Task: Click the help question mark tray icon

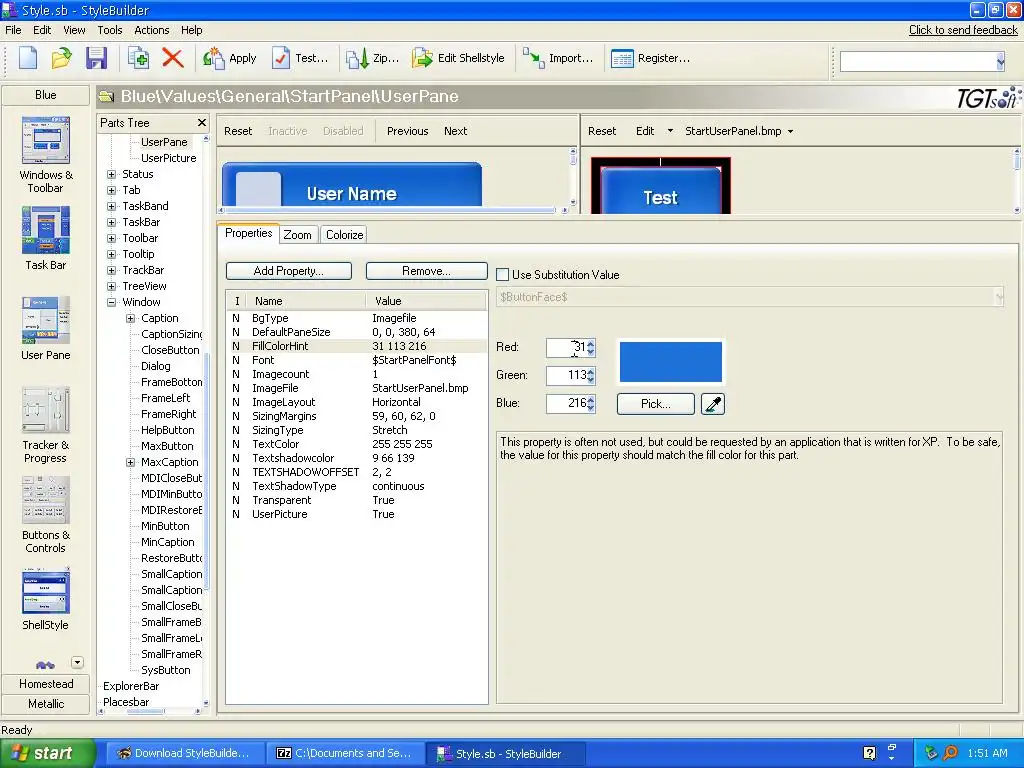Action: [869, 753]
